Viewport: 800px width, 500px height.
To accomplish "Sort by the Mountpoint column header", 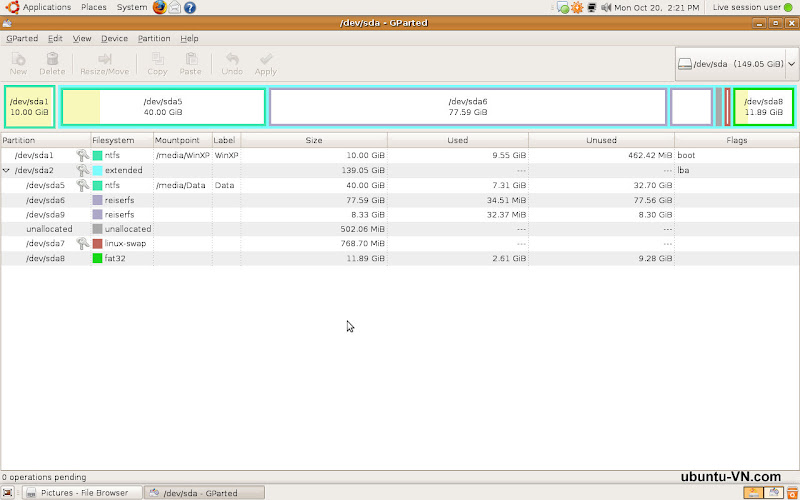I will pyautogui.click(x=183, y=140).
